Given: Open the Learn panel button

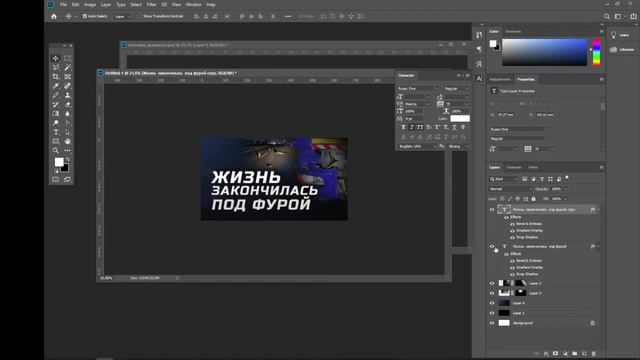Looking at the screenshot, I should pos(620,35).
